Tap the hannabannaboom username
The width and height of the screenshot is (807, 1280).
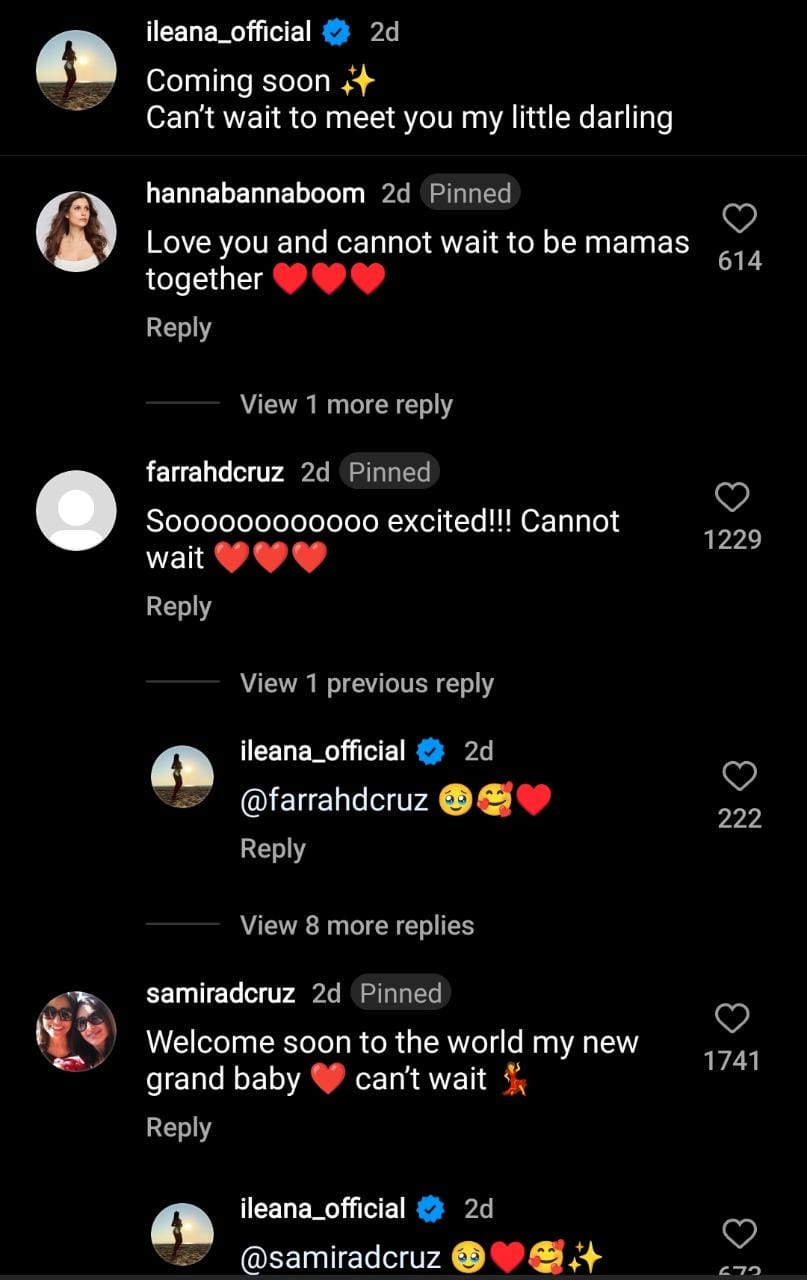(255, 193)
